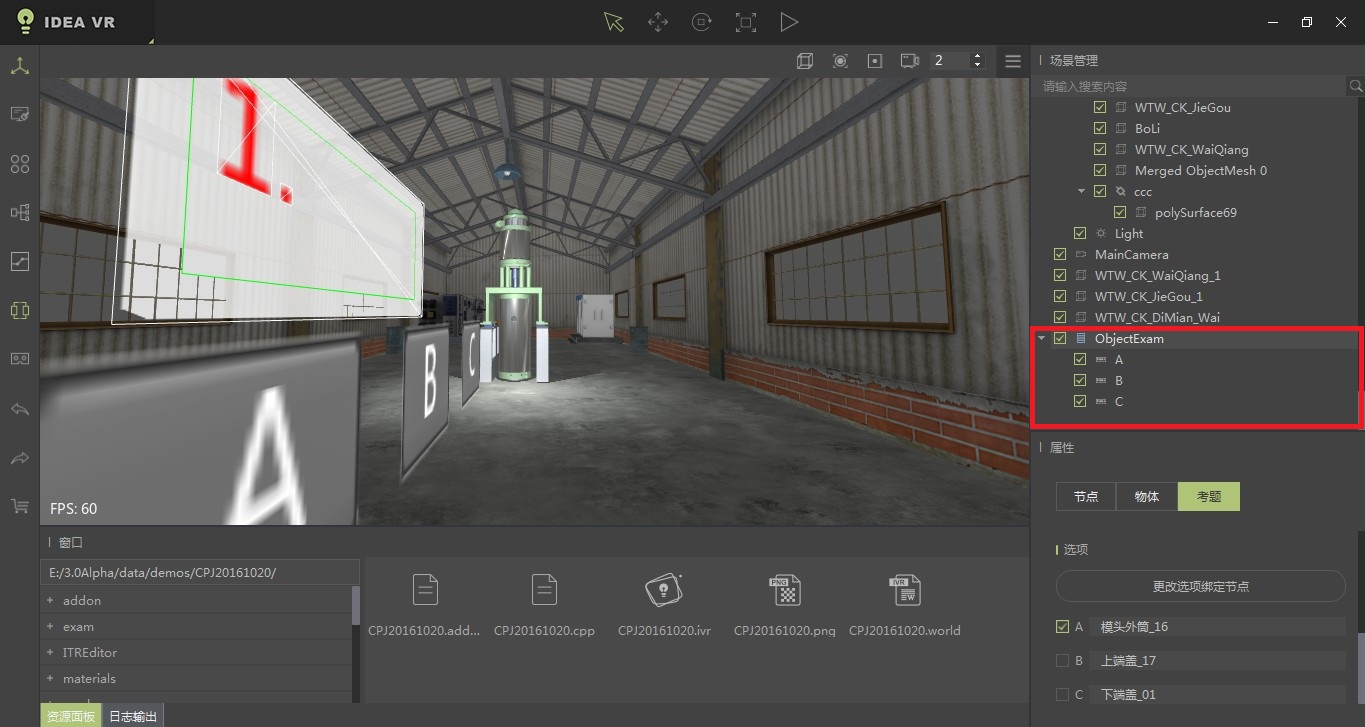Toggle the Light node checkbox
This screenshot has height=727, width=1365.
point(1080,233)
